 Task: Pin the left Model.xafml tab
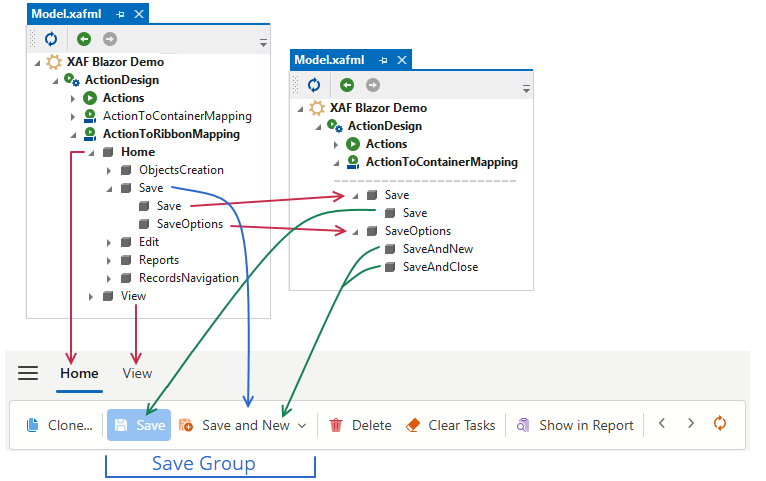(x=120, y=14)
